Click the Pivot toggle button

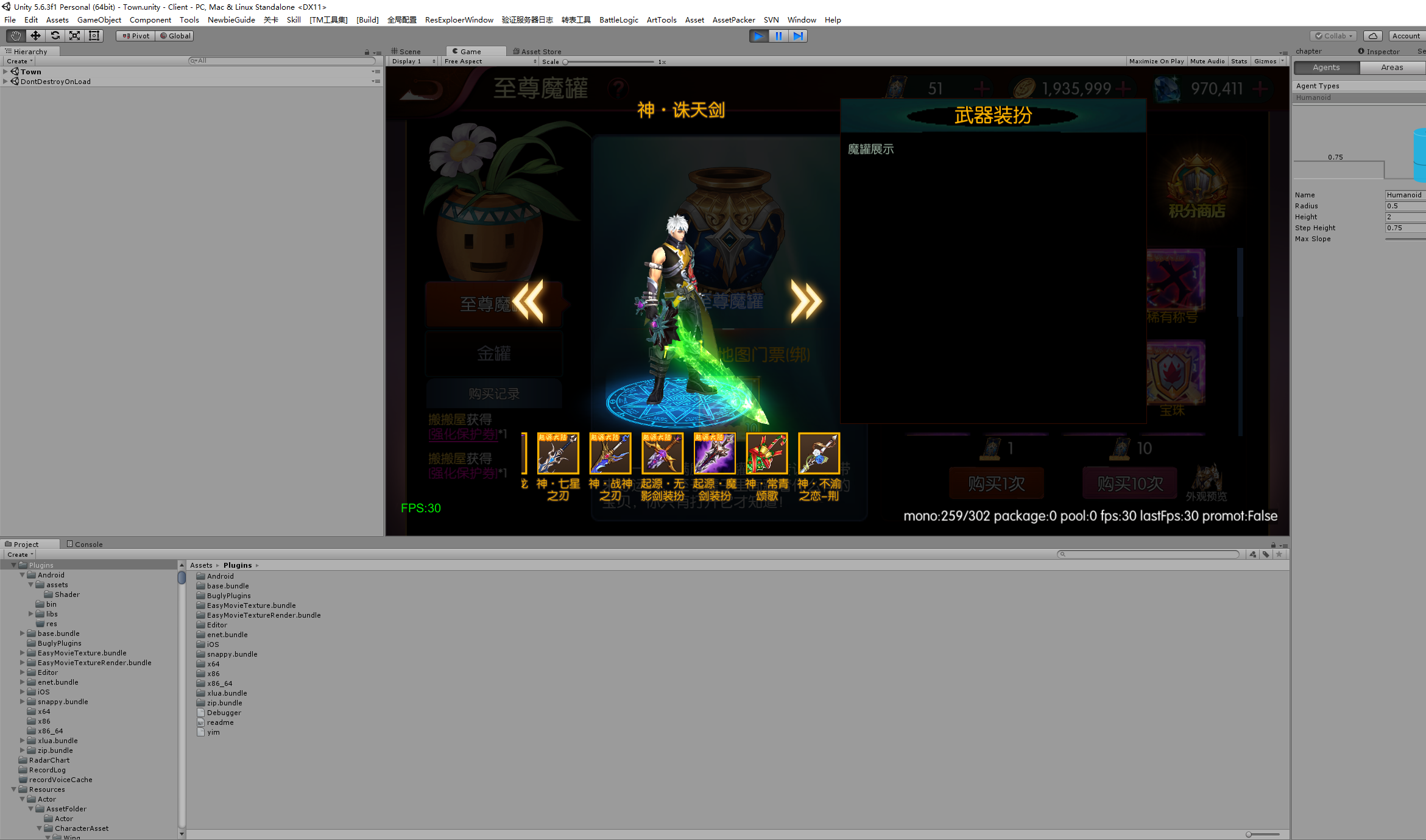[136, 36]
